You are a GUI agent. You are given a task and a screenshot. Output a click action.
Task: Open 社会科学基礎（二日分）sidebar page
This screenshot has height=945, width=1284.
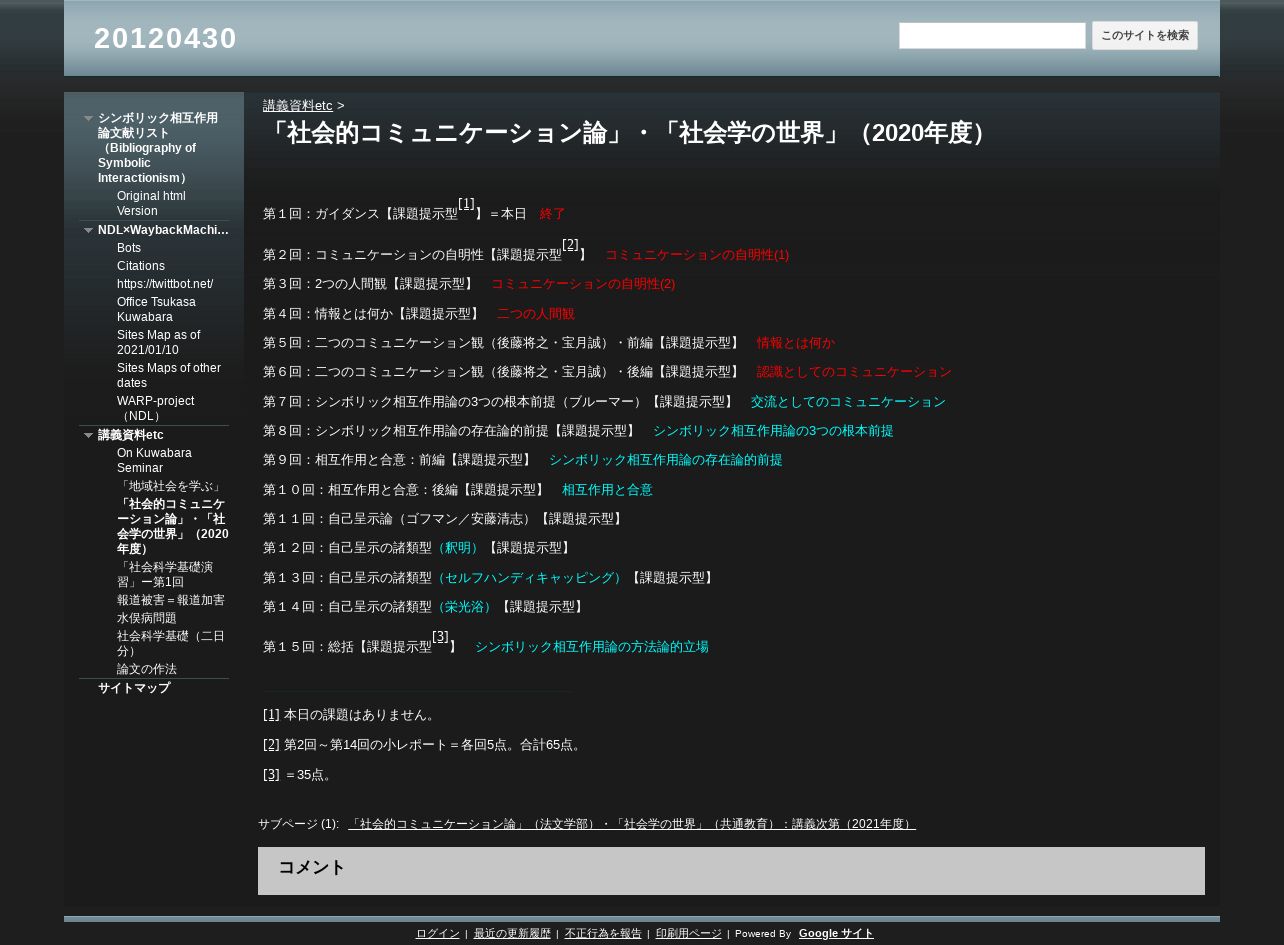(171, 644)
